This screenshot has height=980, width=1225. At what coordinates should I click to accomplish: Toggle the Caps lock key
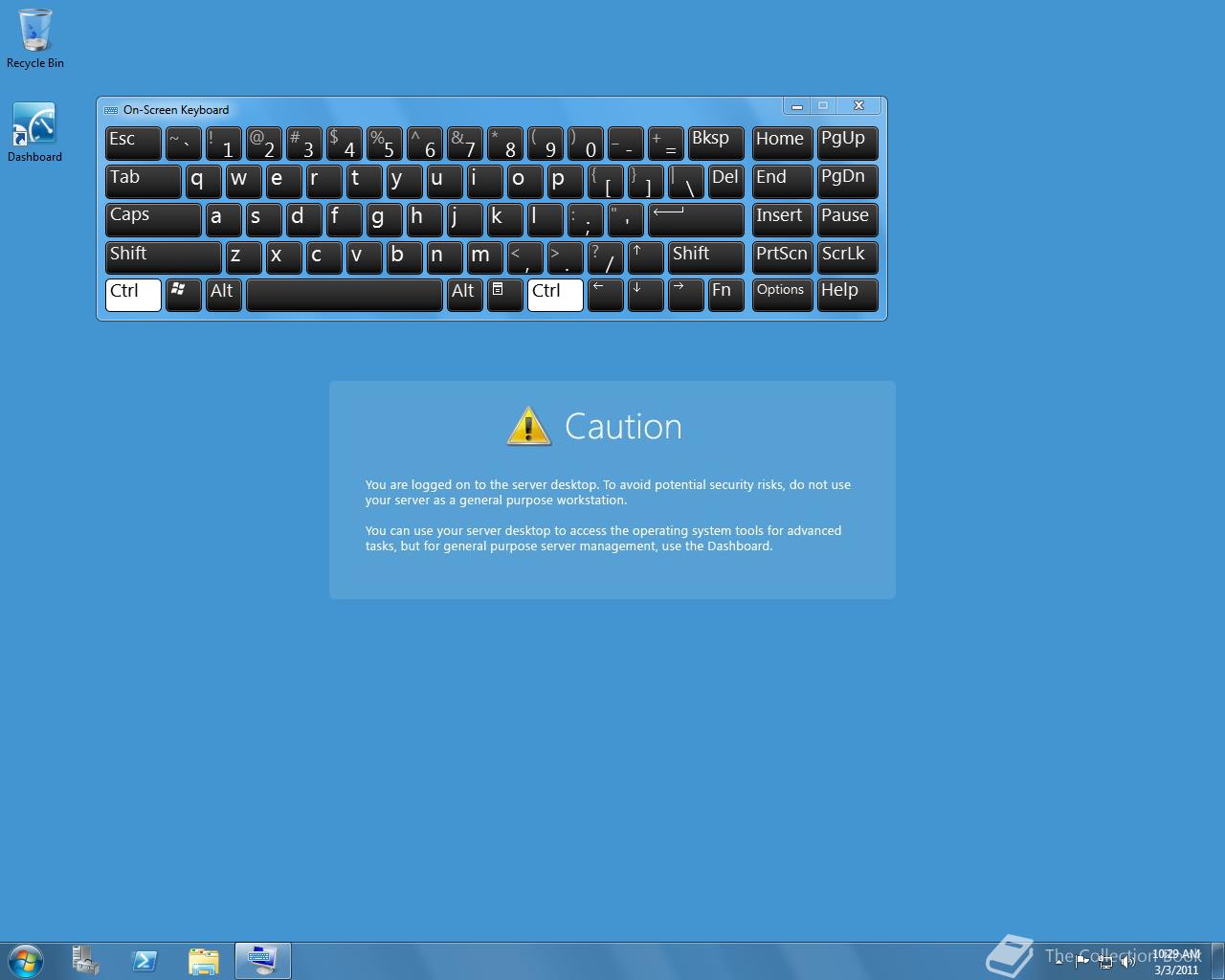153,219
